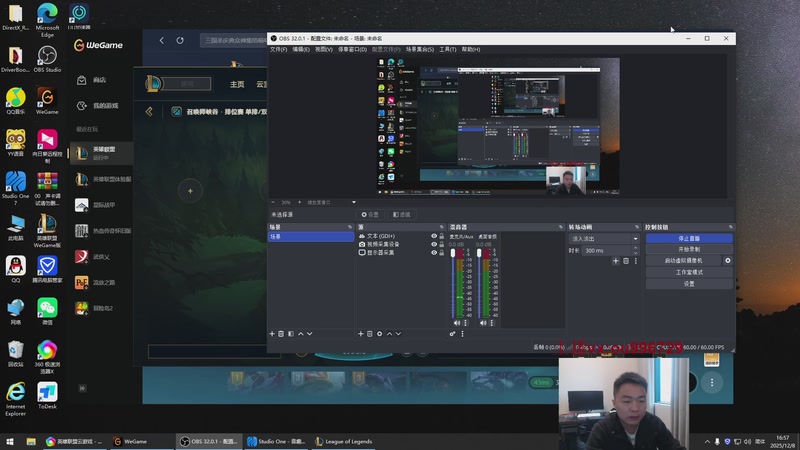Image resolution: width=800 pixels, height=450 pixels.
Task: Lock the 文本 (GDI+) source
Action: tap(442, 236)
